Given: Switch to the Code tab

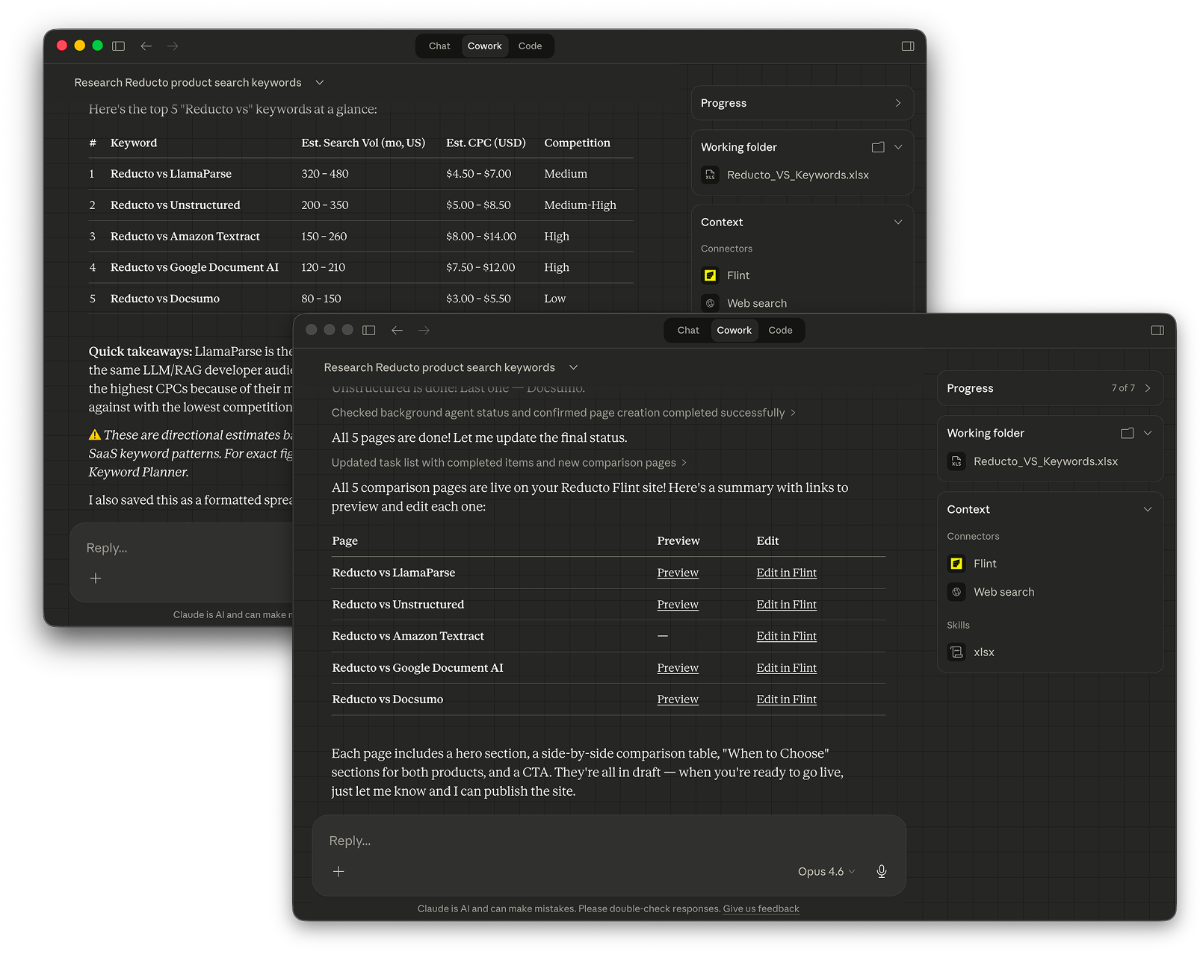Looking at the screenshot, I should coord(781,330).
